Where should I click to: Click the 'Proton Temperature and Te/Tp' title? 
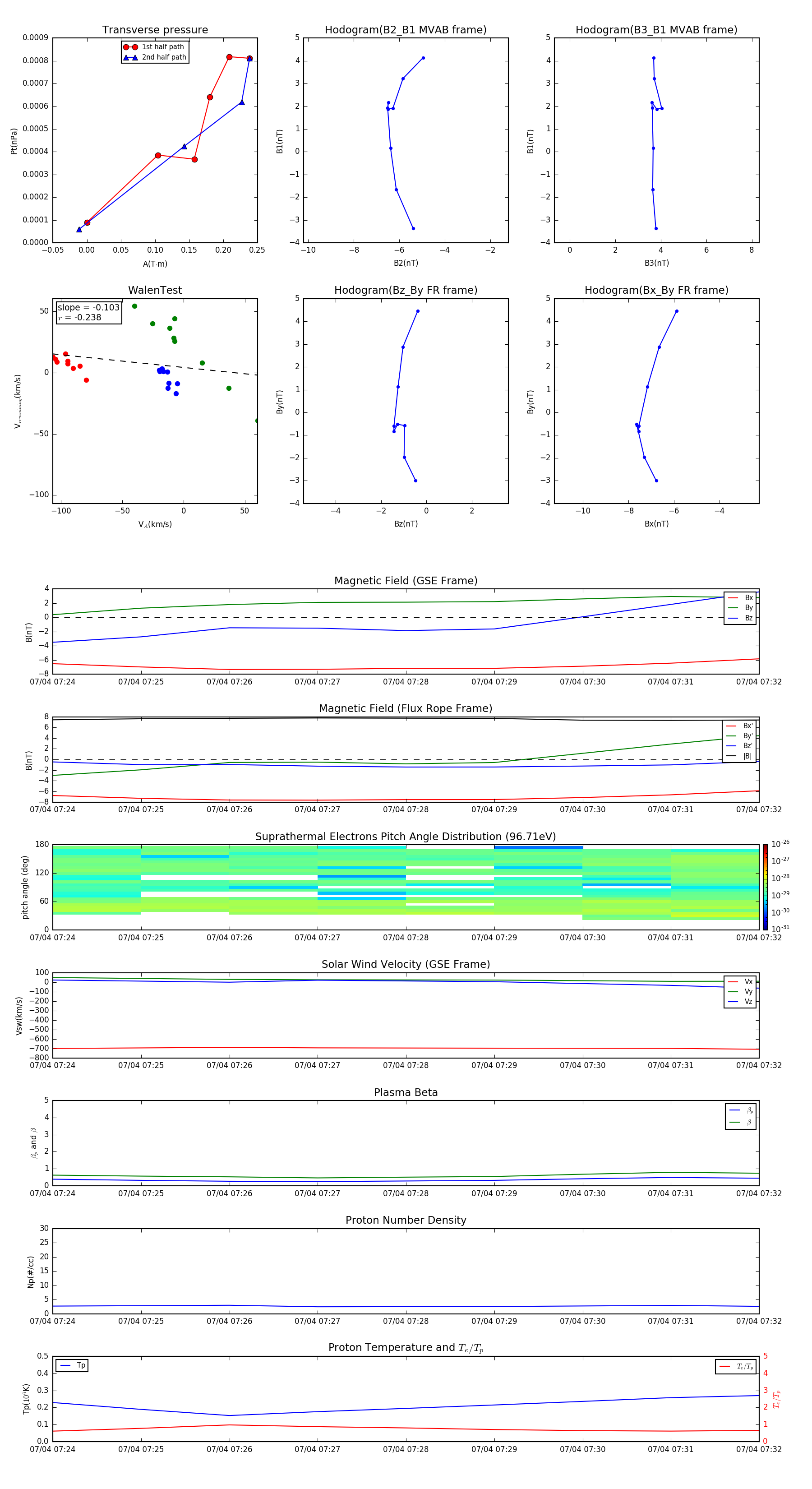click(405, 1347)
